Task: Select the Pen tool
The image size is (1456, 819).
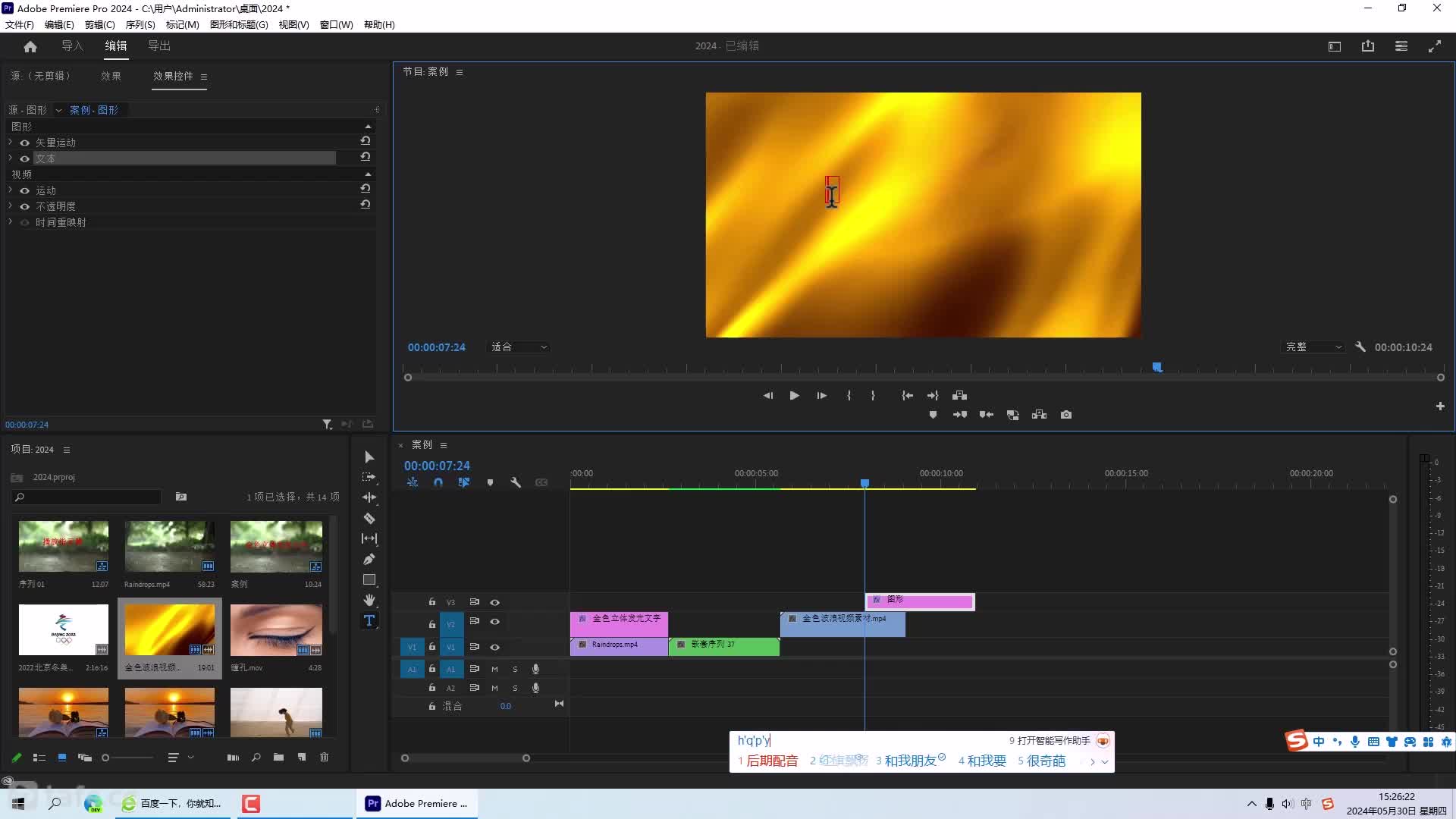Action: pyautogui.click(x=369, y=559)
